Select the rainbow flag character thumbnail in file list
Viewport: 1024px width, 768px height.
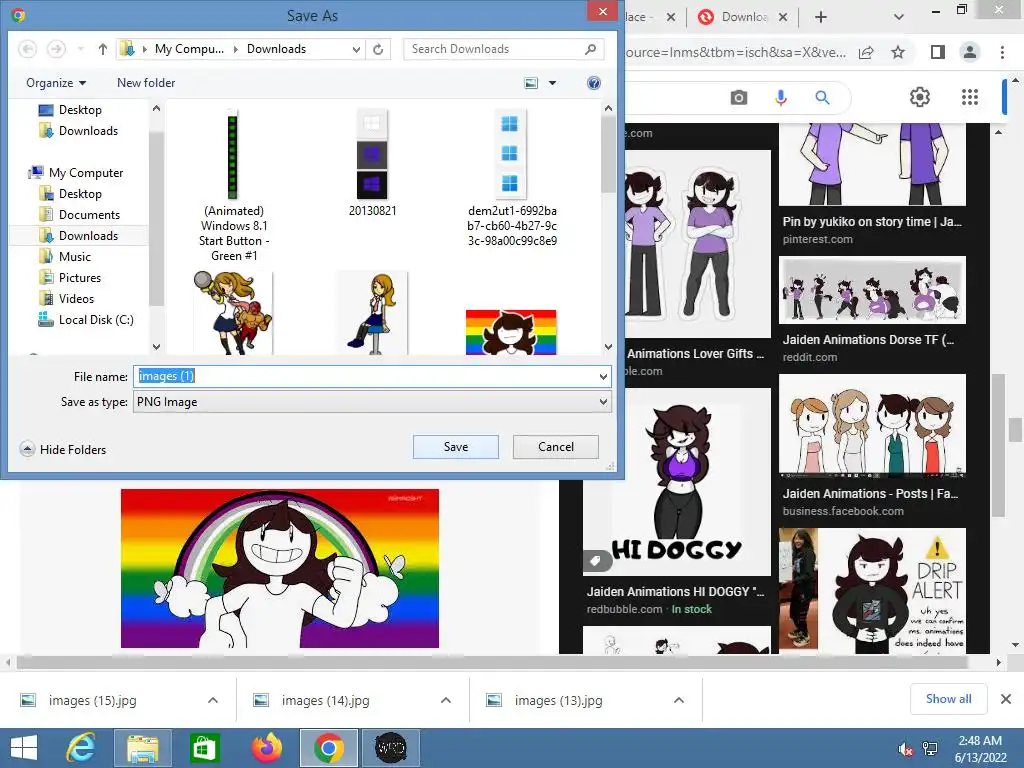coord(511,332)
